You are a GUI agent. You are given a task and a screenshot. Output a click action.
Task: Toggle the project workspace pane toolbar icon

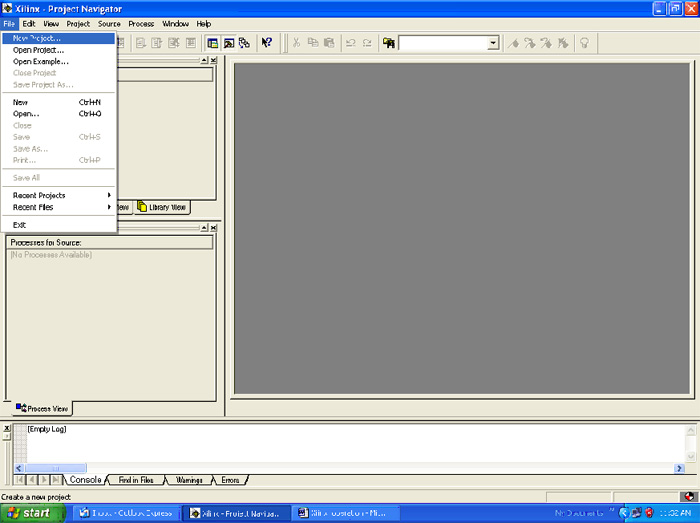(x=212, y=43)
